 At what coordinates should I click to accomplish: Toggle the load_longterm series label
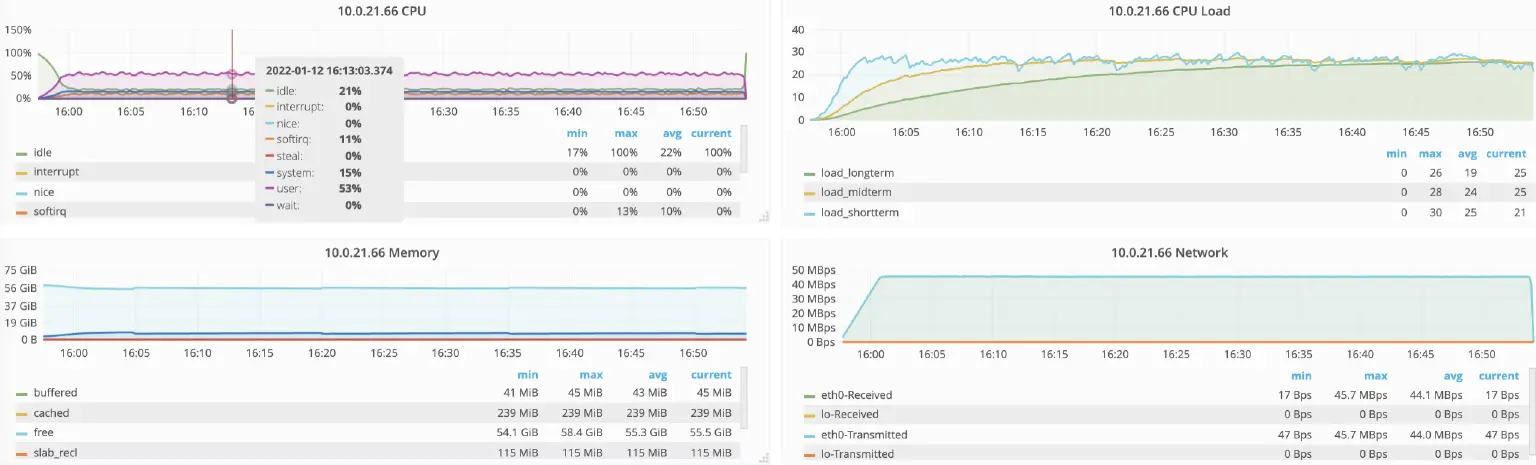pyautogui.click(x=856, y=173)
